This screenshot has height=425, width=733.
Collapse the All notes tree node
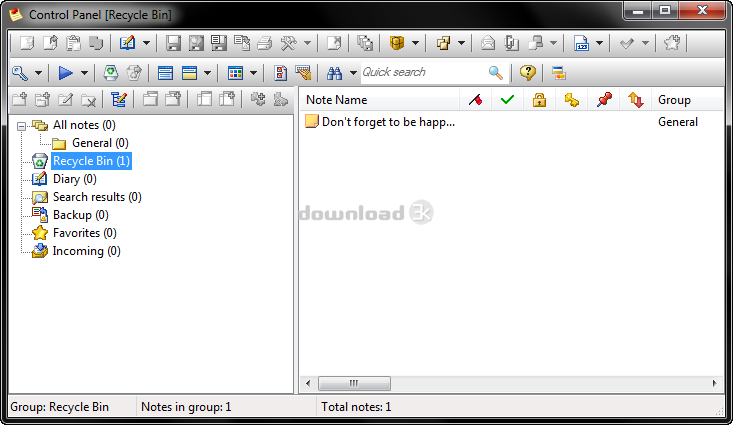point(21,126)
